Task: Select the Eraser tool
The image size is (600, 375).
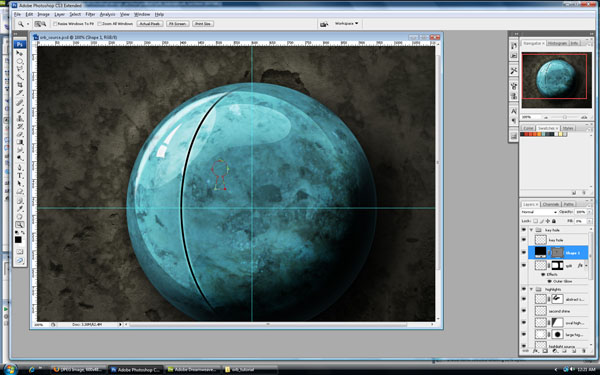Action: click(x=19, y=135)
